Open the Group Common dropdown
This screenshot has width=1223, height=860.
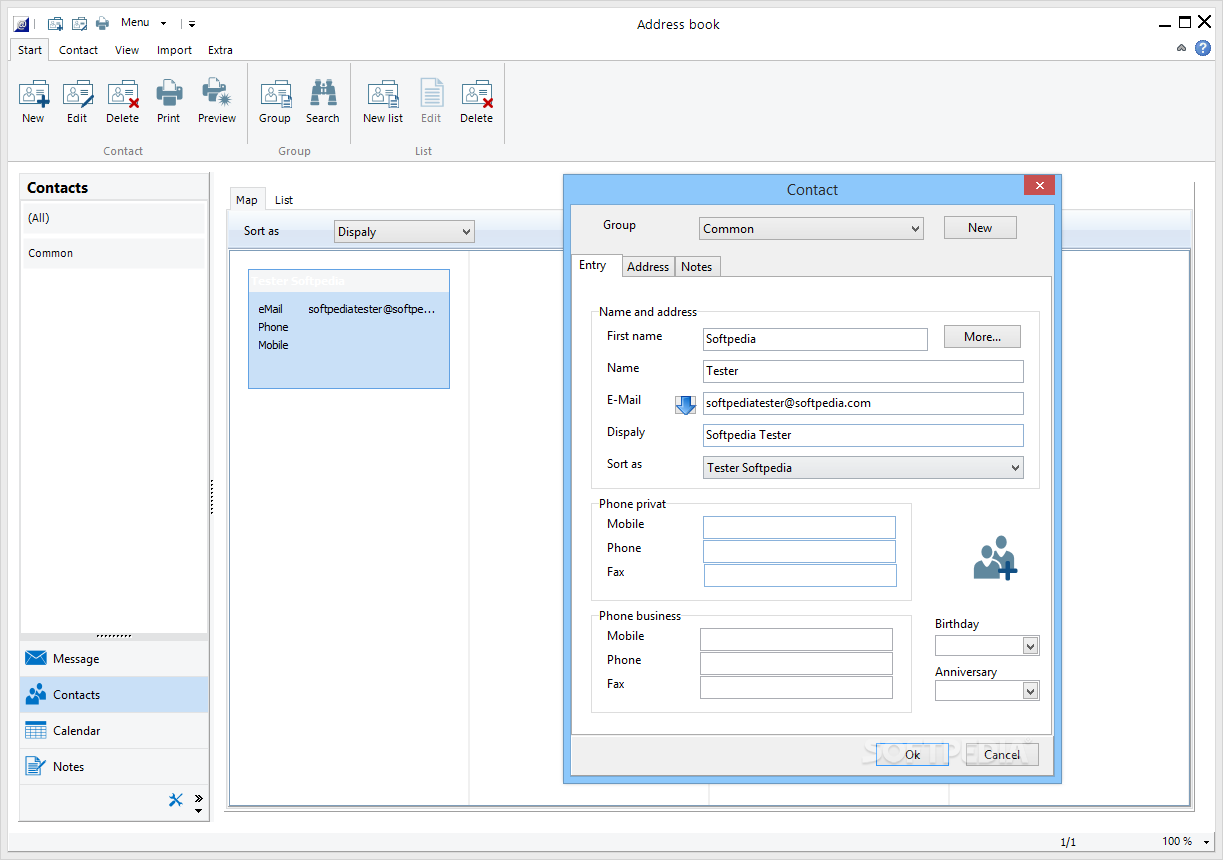tap(811, 229)
